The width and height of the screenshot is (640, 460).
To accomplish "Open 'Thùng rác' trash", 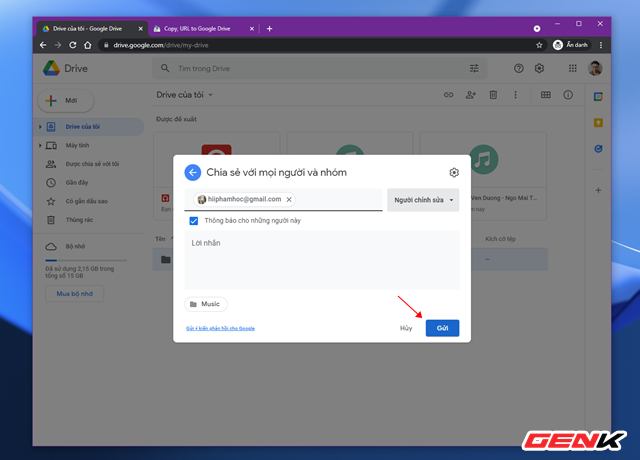I will point(79,220).
